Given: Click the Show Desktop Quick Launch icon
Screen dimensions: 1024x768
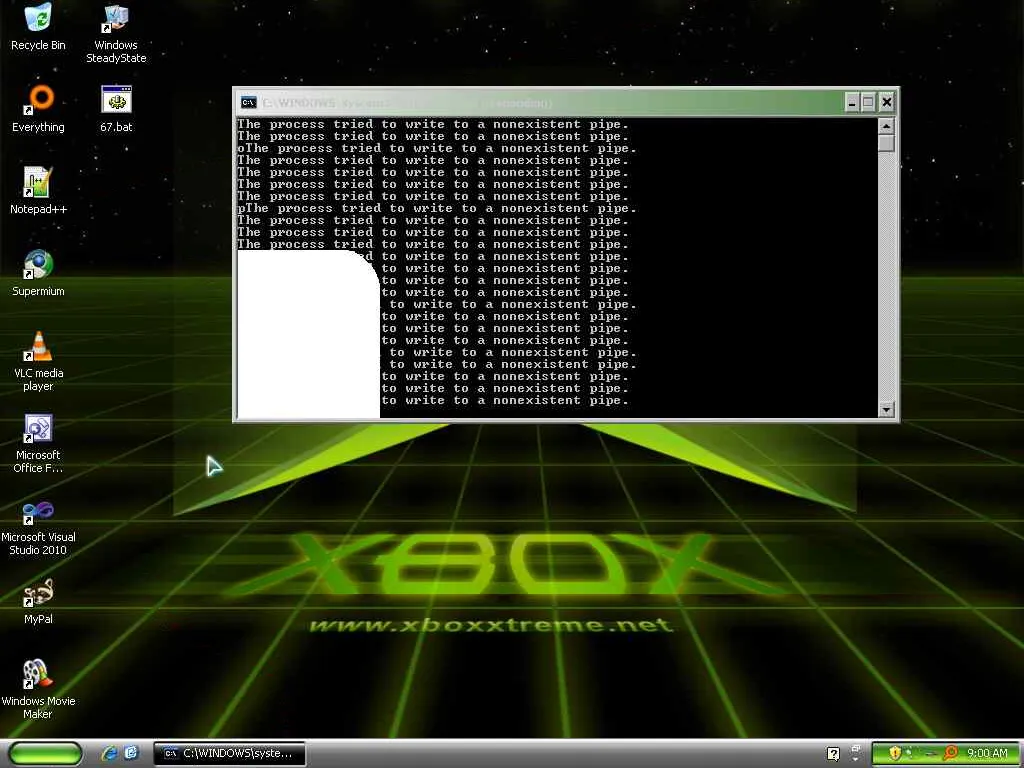Looking at the screenshot, I should click(131, 753).
